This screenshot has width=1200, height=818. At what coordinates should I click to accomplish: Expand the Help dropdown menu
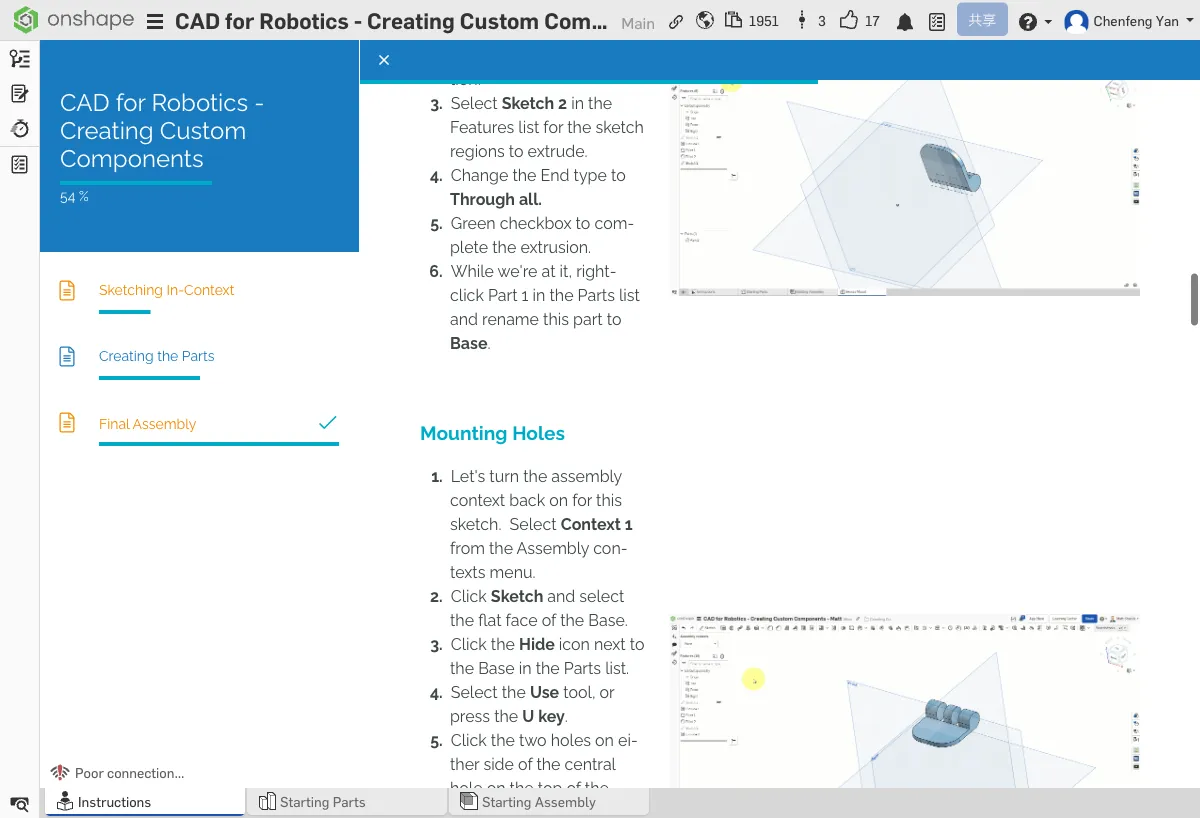[1034, 21]
